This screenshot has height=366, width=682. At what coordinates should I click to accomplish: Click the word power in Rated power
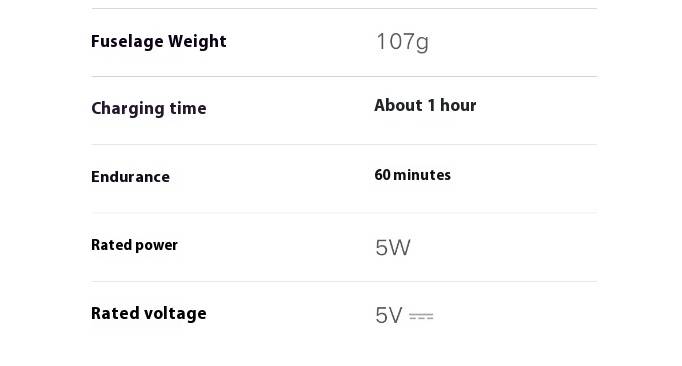point(156,246)
